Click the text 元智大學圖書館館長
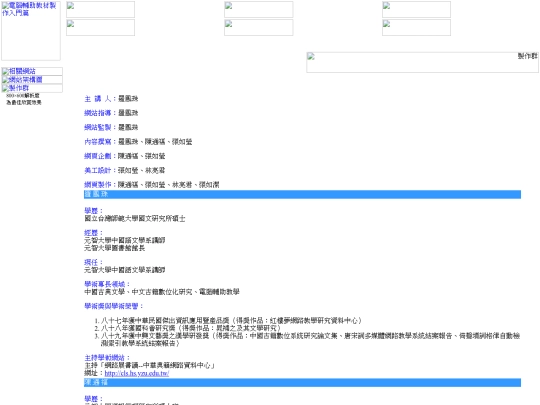Image resolution: width=540 pixels, height=405 pixels. coord(115,248)
